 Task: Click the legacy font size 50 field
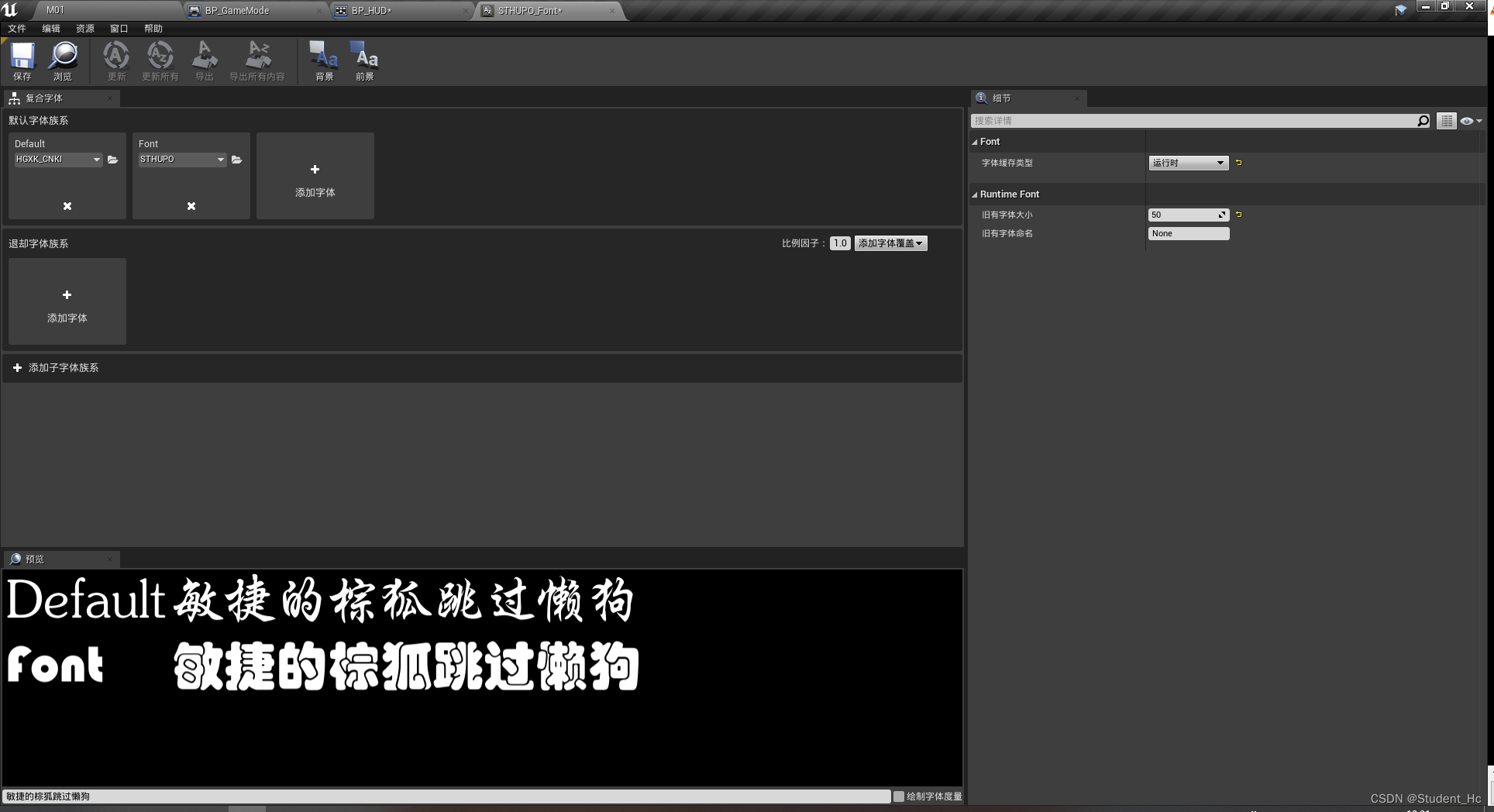tap(1189, 215)
